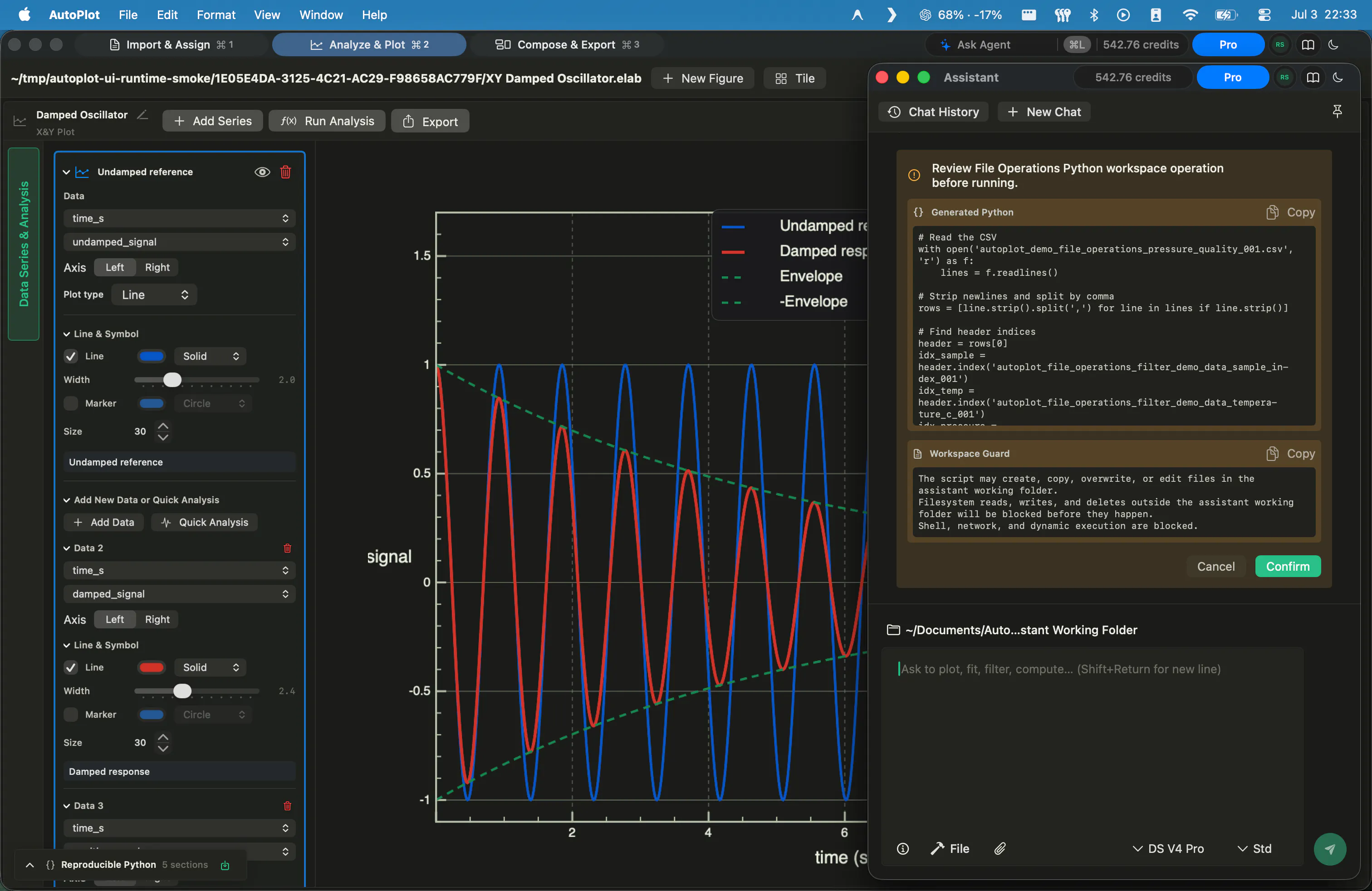The height and width of the screenshot is (891, 1372).
Task: Switch to the Compose & Export tab
Action: 567,44
